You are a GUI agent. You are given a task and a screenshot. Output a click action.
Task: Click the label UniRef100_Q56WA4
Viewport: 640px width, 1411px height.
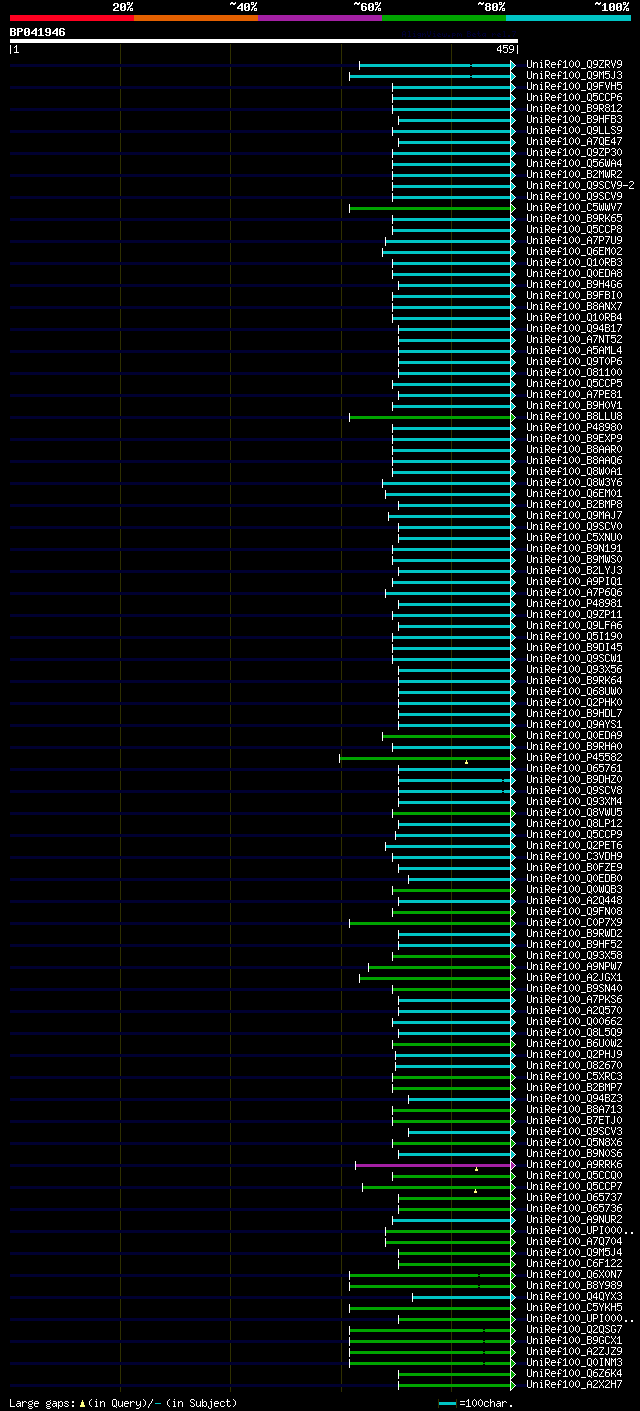[x=574, y=163]
